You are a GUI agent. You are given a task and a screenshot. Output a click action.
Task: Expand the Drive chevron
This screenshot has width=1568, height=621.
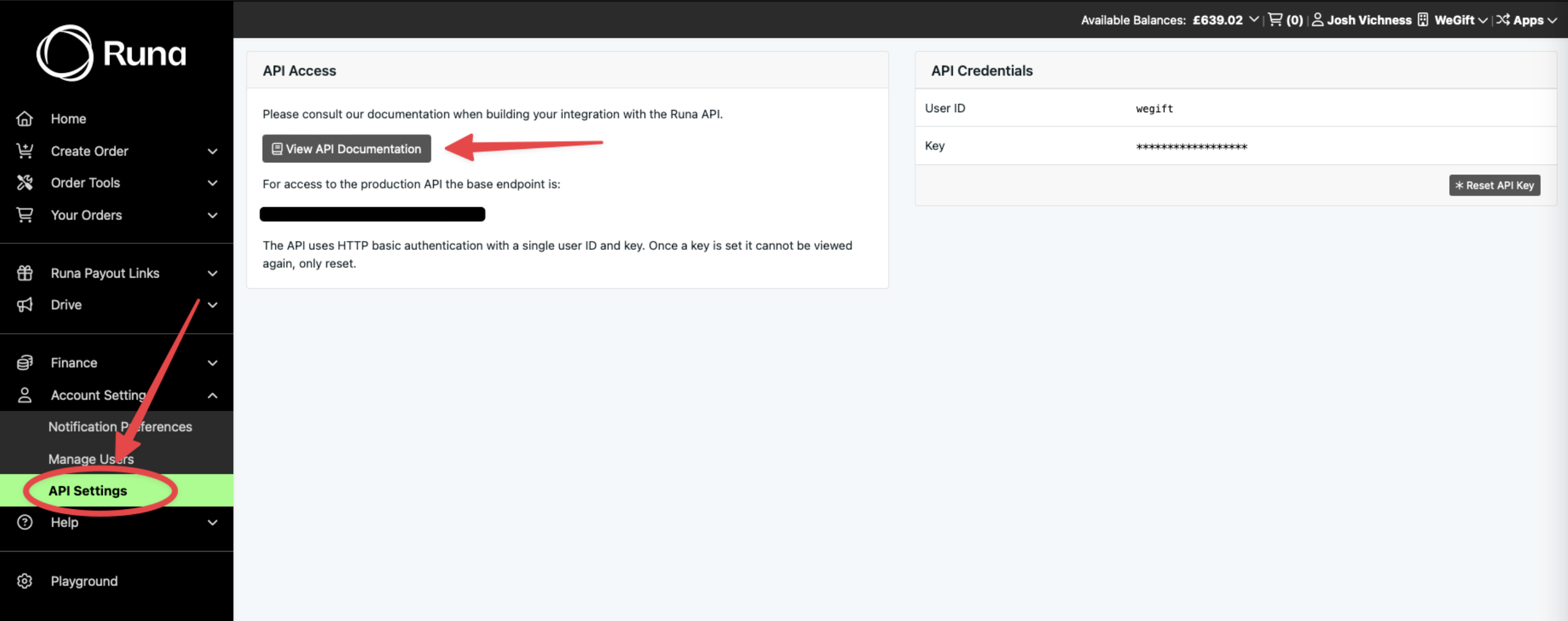213,304
